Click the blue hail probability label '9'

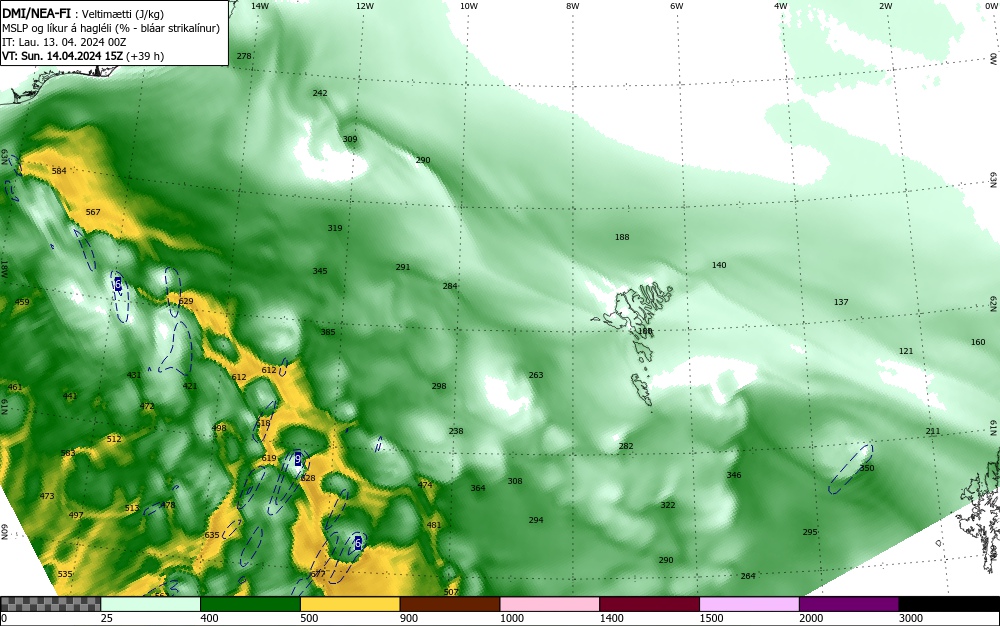click(298, 458)
